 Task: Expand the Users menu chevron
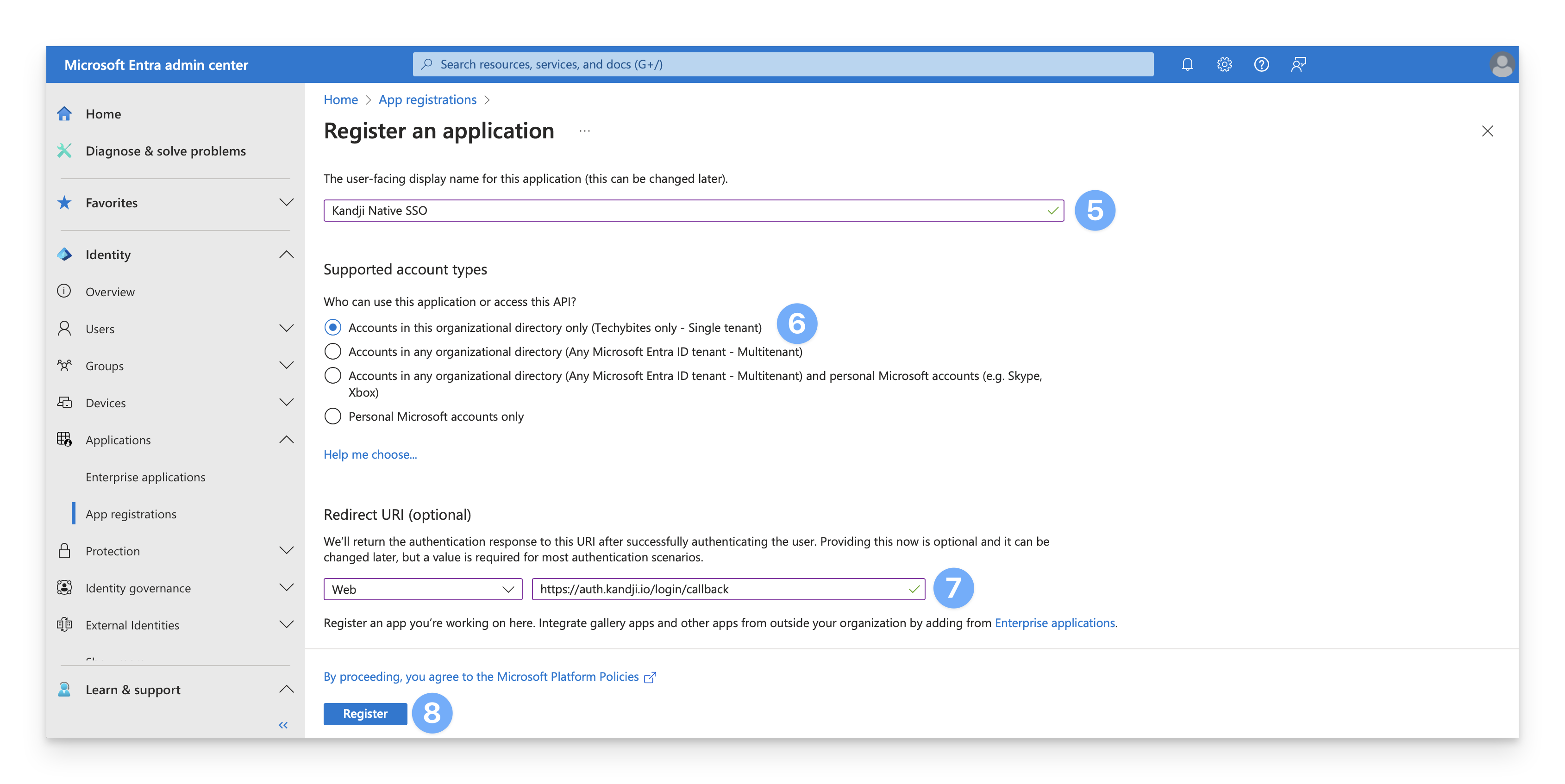(x=286, y=328)
